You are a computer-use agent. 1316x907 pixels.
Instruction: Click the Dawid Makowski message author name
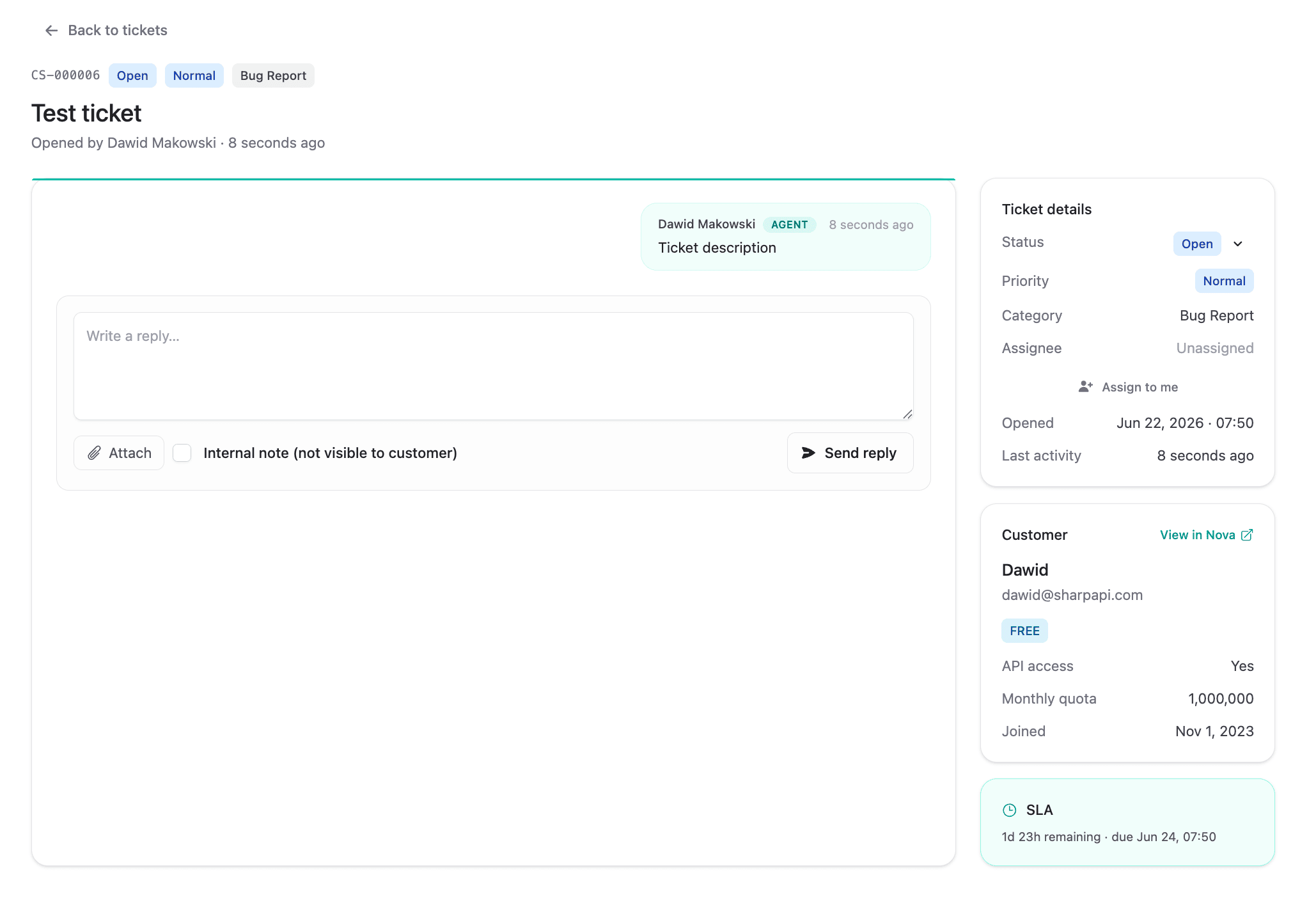coord(707,224)
